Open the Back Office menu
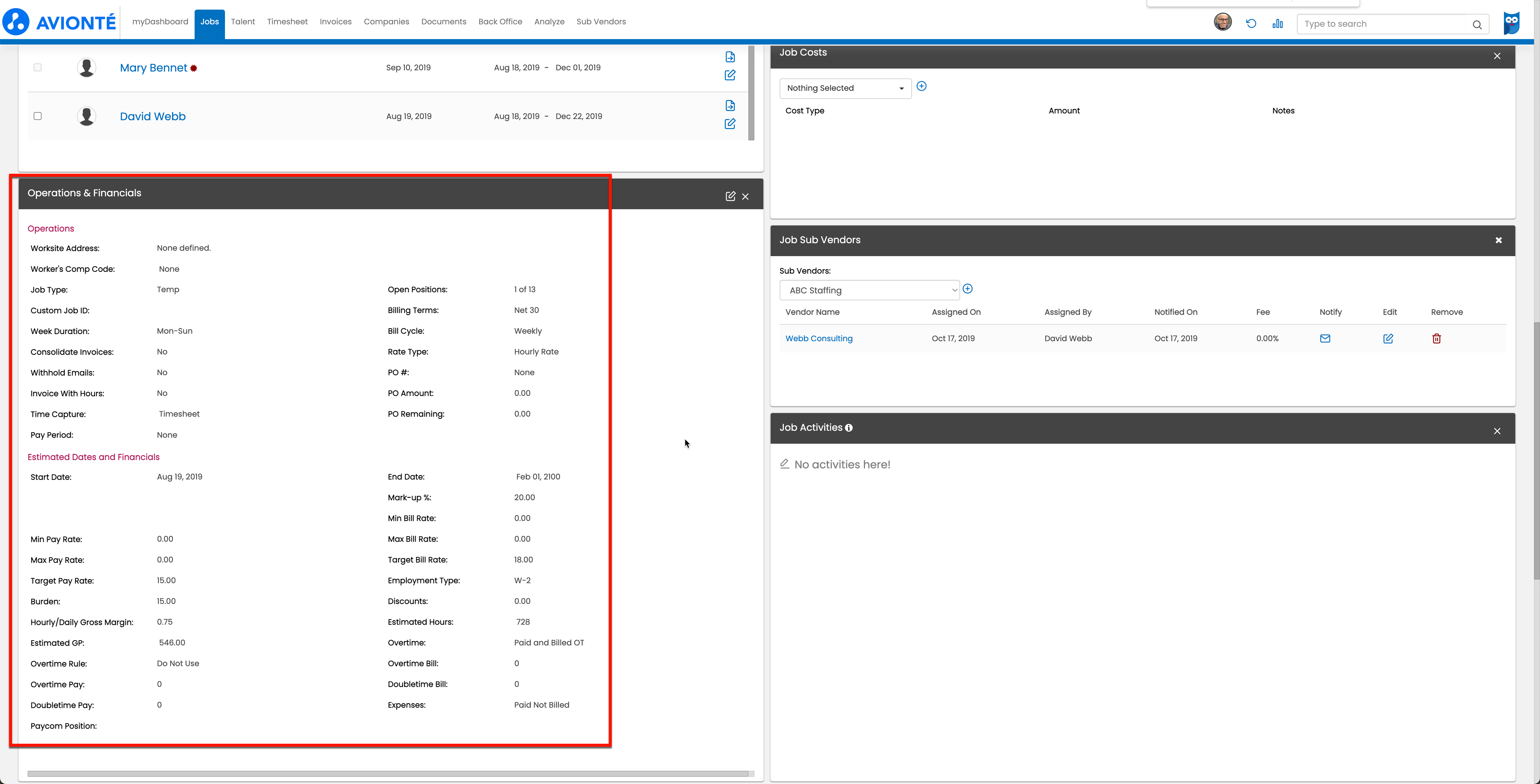1540x784 pixels. tap(500, 22)
